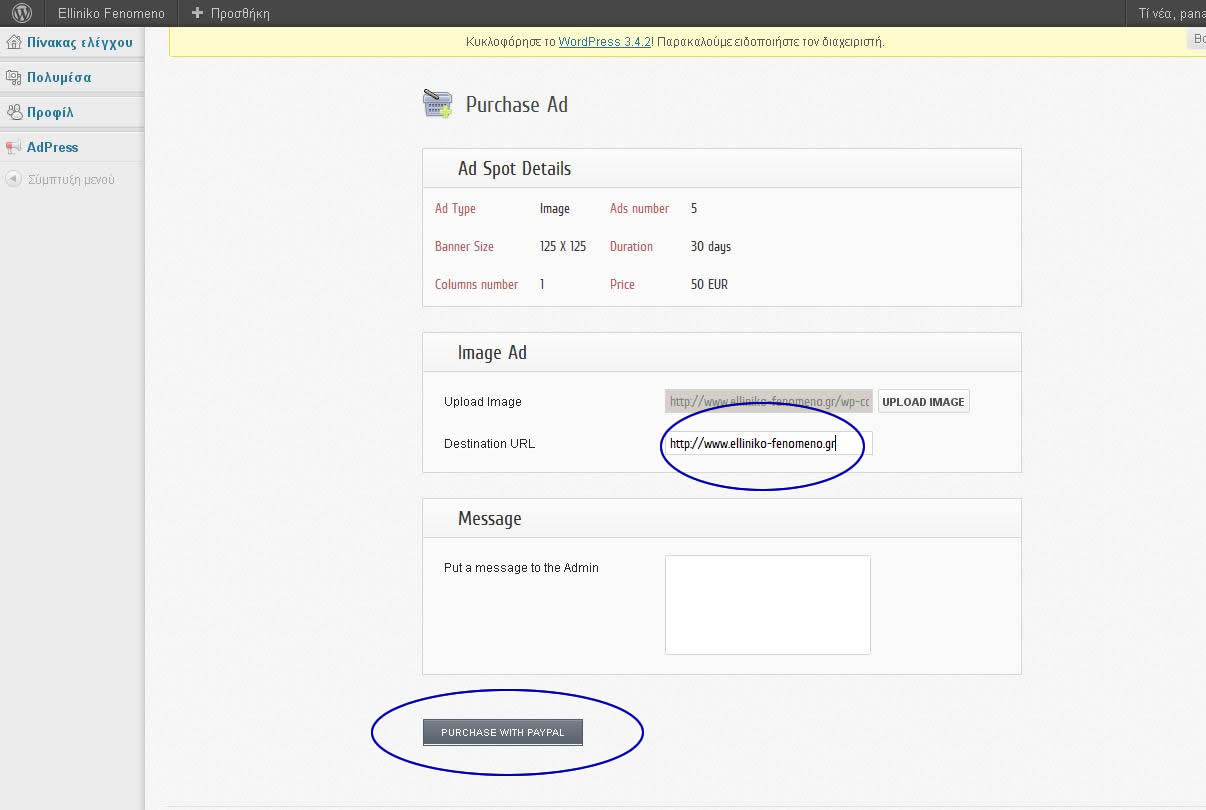
Task: Click the WordPress logo icon
Action: click(22, 13)
